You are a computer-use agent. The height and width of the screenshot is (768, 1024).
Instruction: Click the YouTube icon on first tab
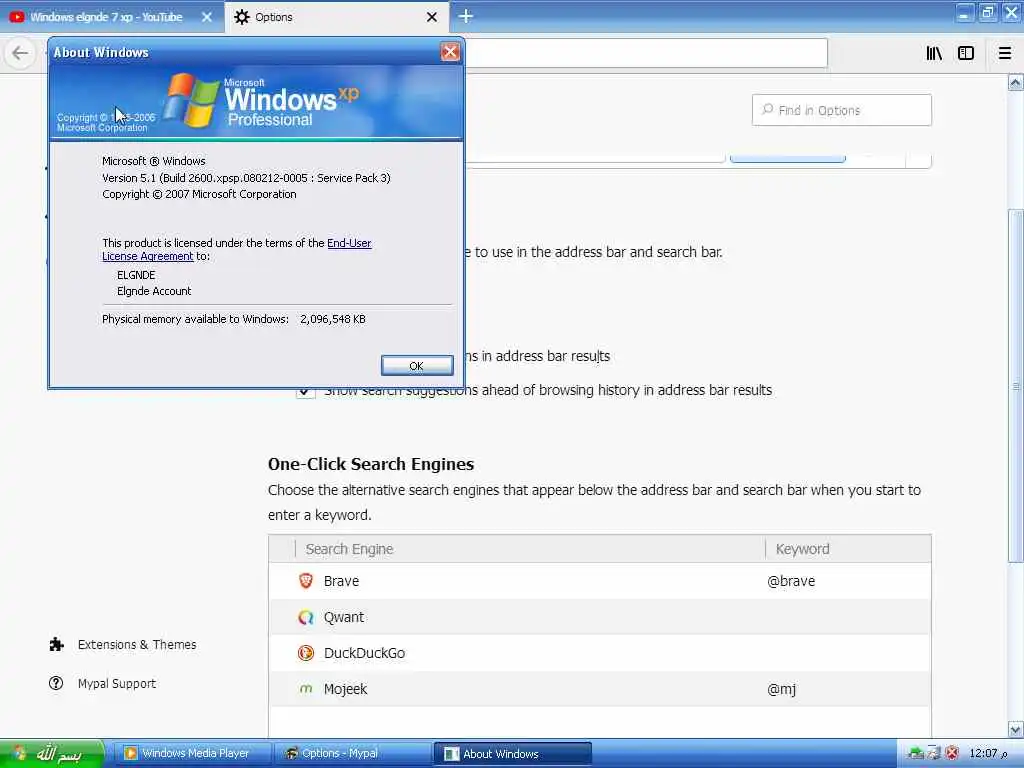point(17,17)
